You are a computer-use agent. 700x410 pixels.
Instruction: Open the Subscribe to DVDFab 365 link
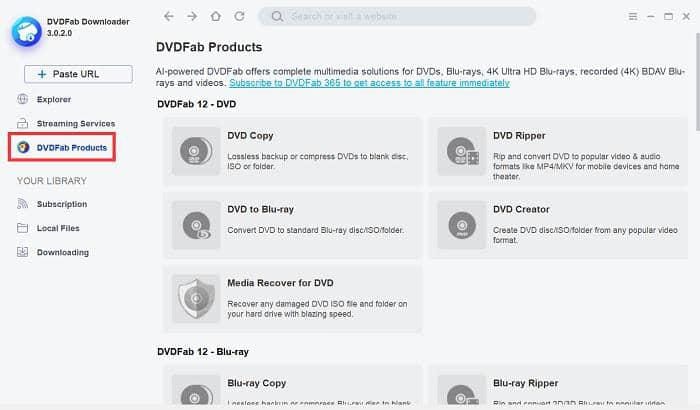click(369, 83)
